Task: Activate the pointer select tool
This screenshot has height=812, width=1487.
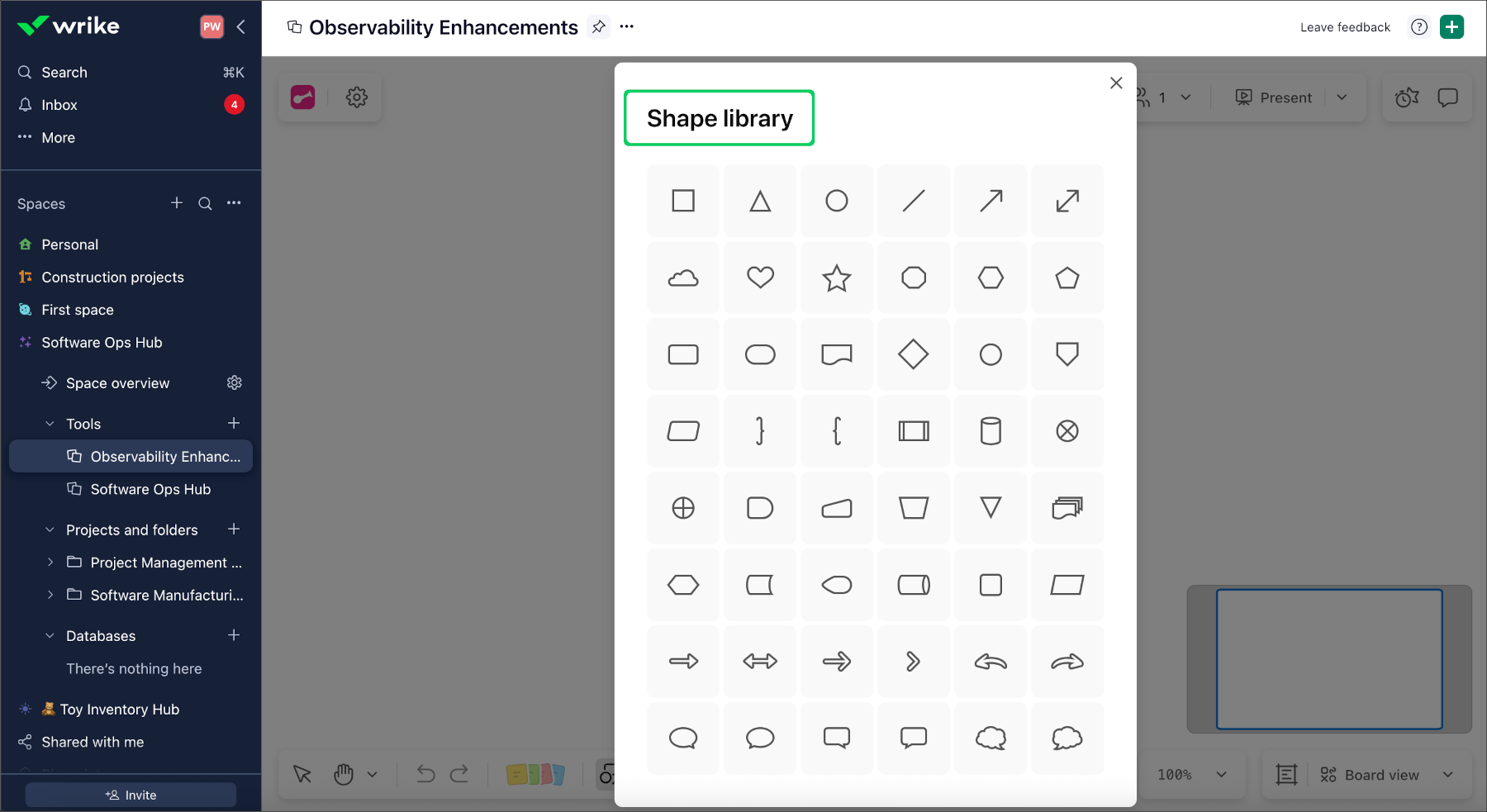Action: (302, 775)
